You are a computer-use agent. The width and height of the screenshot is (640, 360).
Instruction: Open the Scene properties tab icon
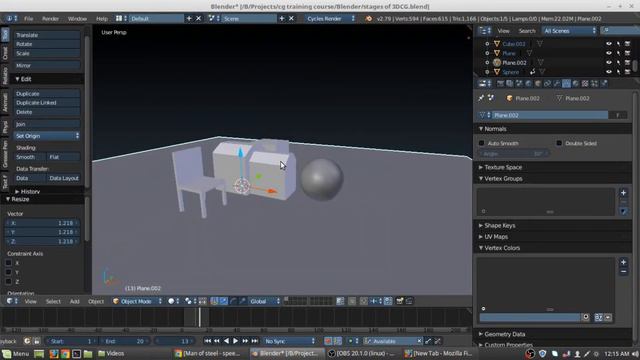click(x=519, y=84)
